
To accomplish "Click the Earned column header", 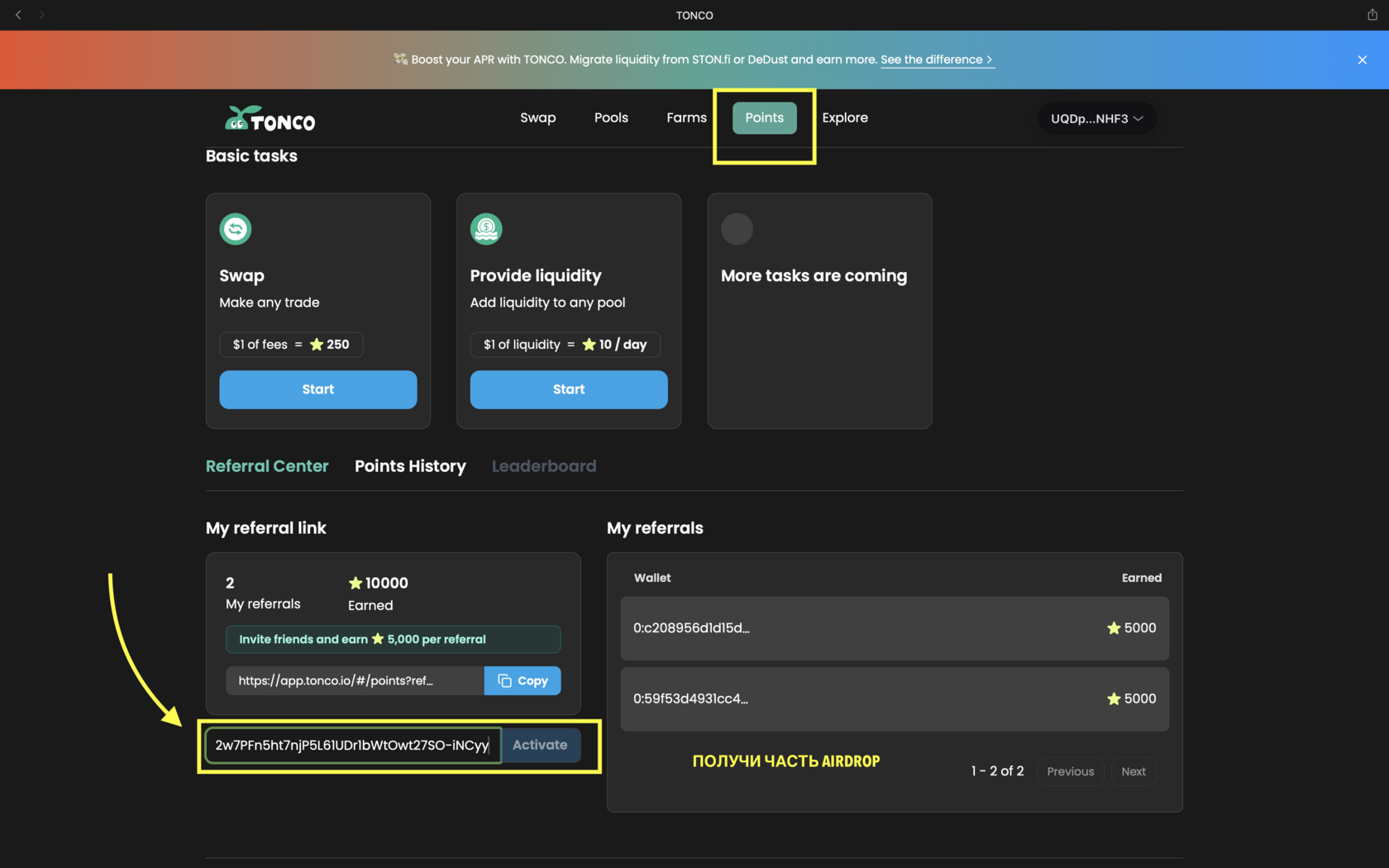I will tap(1142, 578).
